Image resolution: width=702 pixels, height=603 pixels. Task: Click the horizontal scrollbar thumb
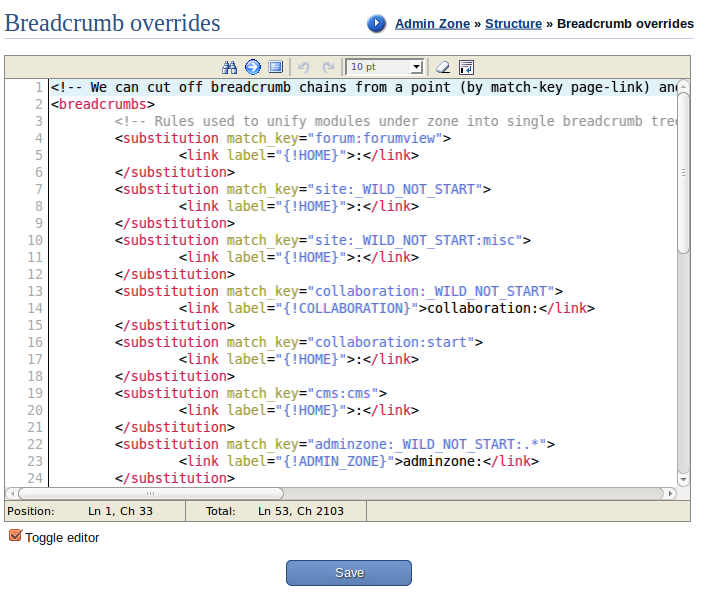(150, 493)
